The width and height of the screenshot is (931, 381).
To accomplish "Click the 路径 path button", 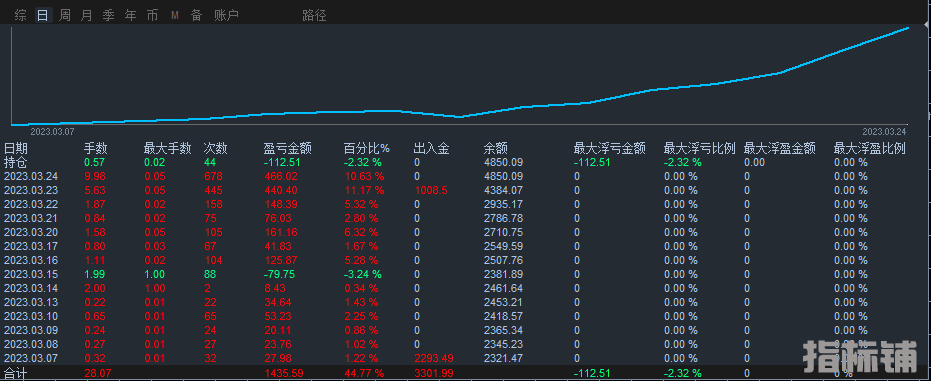I will (314, 15).
